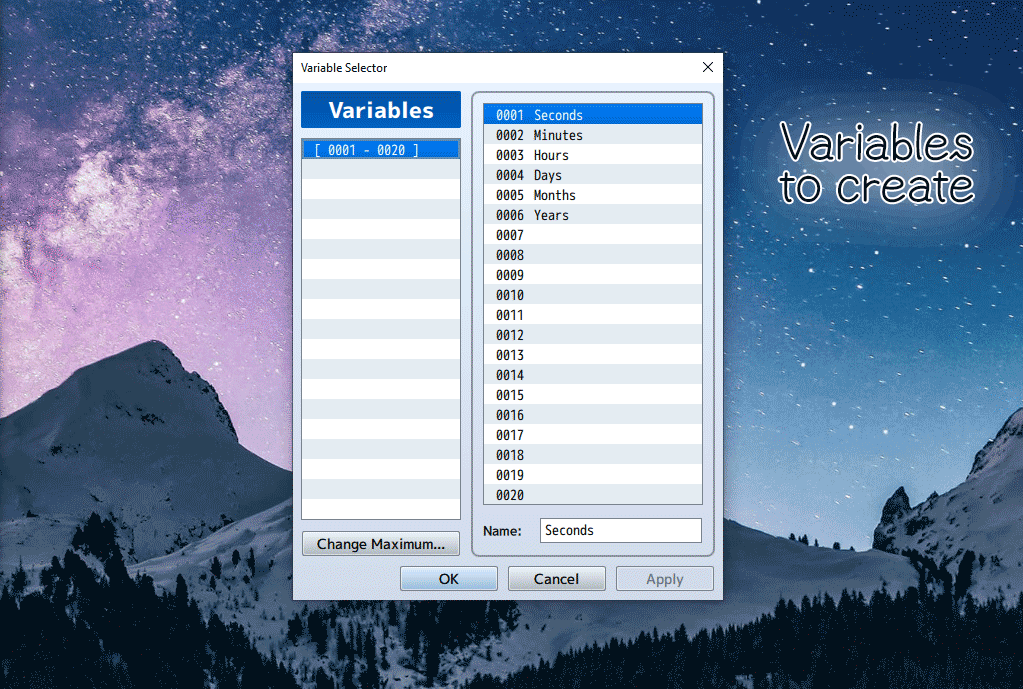1023x689 pixels.
Task: Select empty variable slot 0010
Action: pyautogui.click(x=592, y=294)
